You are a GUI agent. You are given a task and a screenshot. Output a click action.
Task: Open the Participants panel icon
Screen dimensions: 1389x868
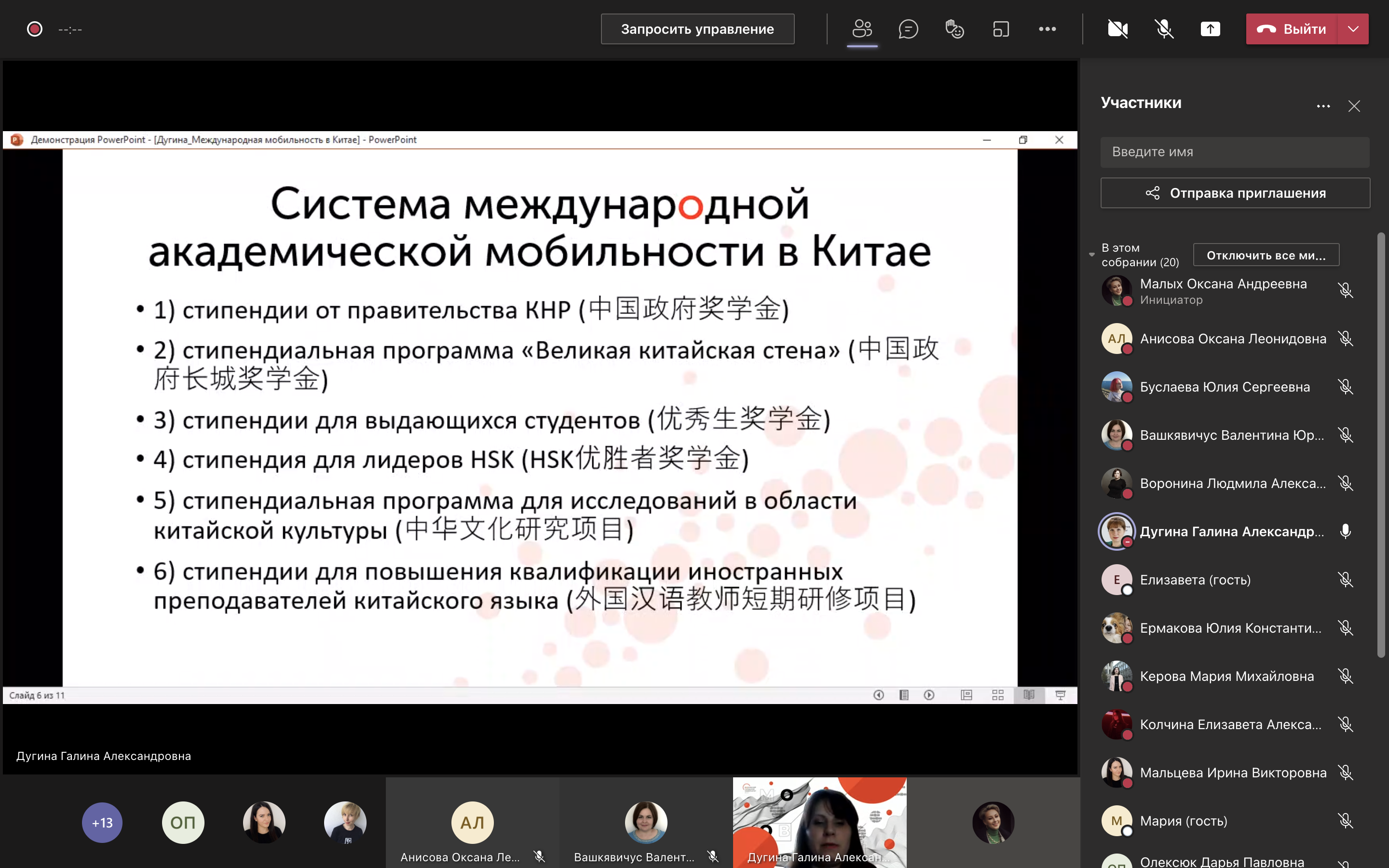pyautogui.click(x=863, y=29)
